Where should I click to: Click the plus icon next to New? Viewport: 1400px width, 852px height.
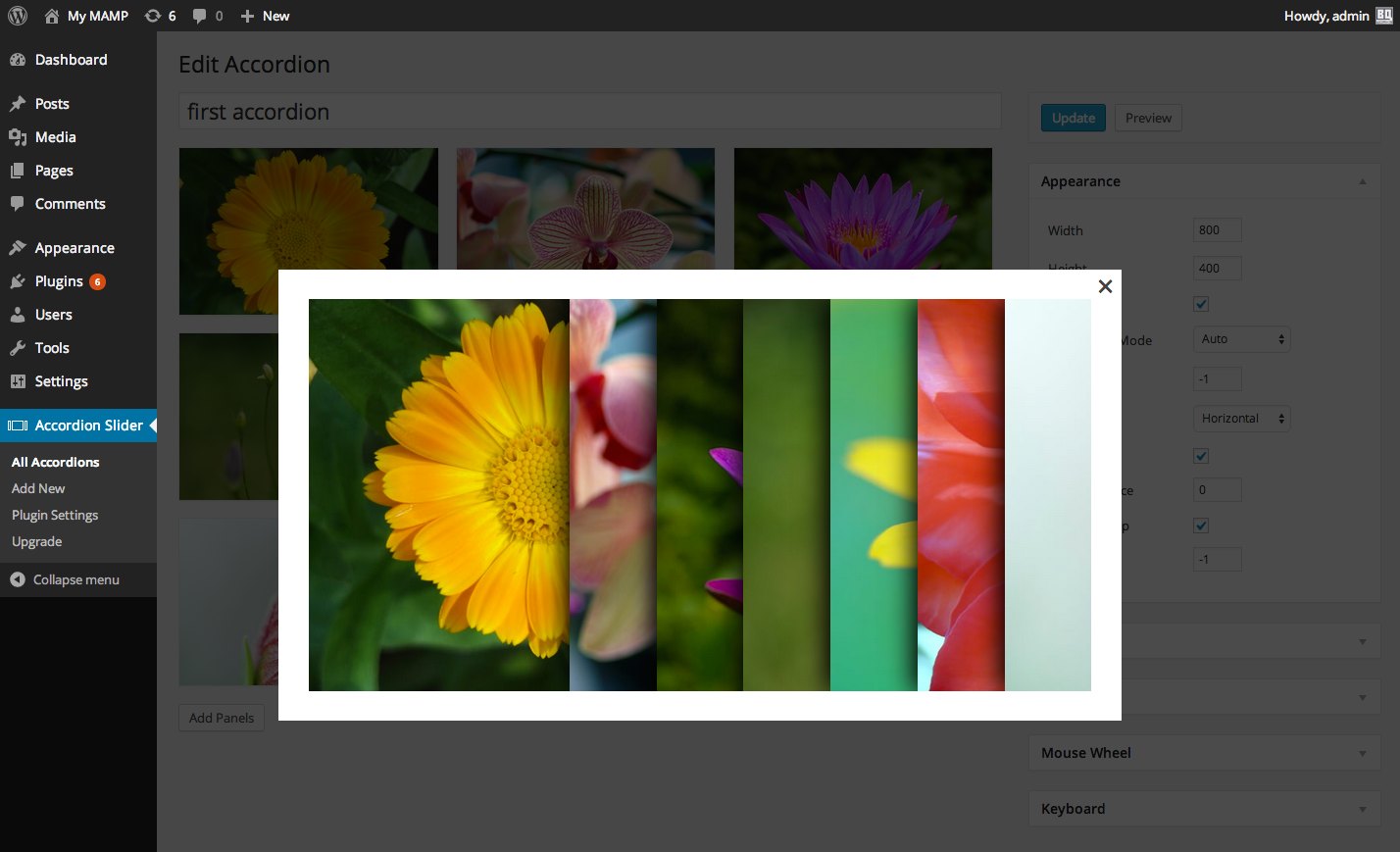(x=247, y=16)
